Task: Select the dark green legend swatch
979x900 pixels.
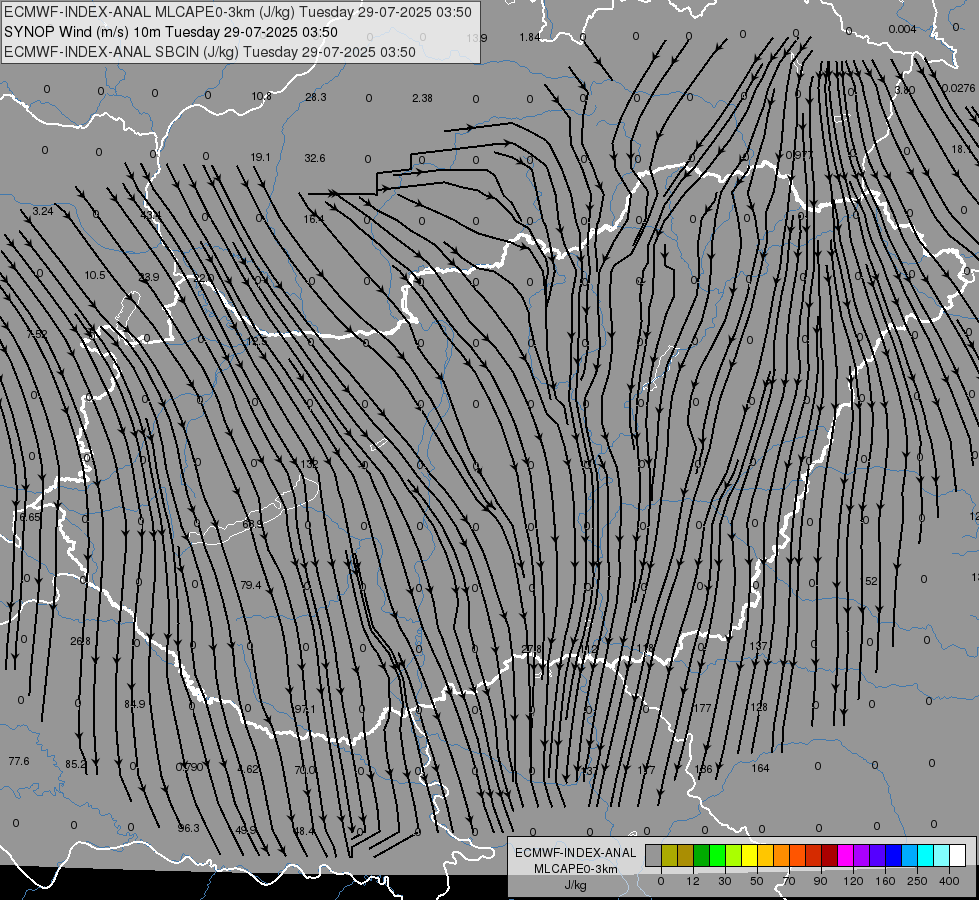Action: pos(702,855)
